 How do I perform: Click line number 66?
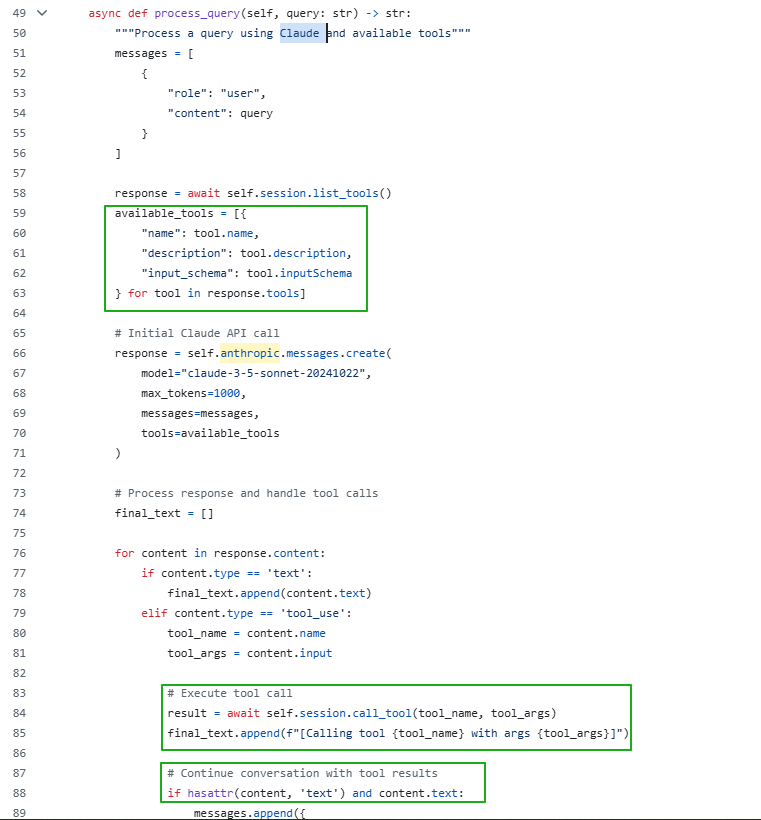point(19,354)
